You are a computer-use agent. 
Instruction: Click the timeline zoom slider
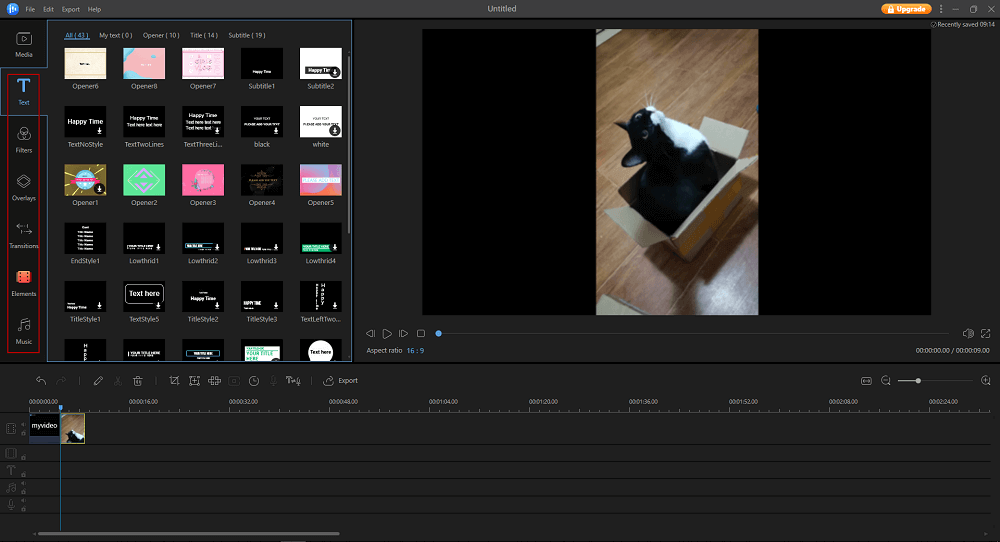[918, 381]
